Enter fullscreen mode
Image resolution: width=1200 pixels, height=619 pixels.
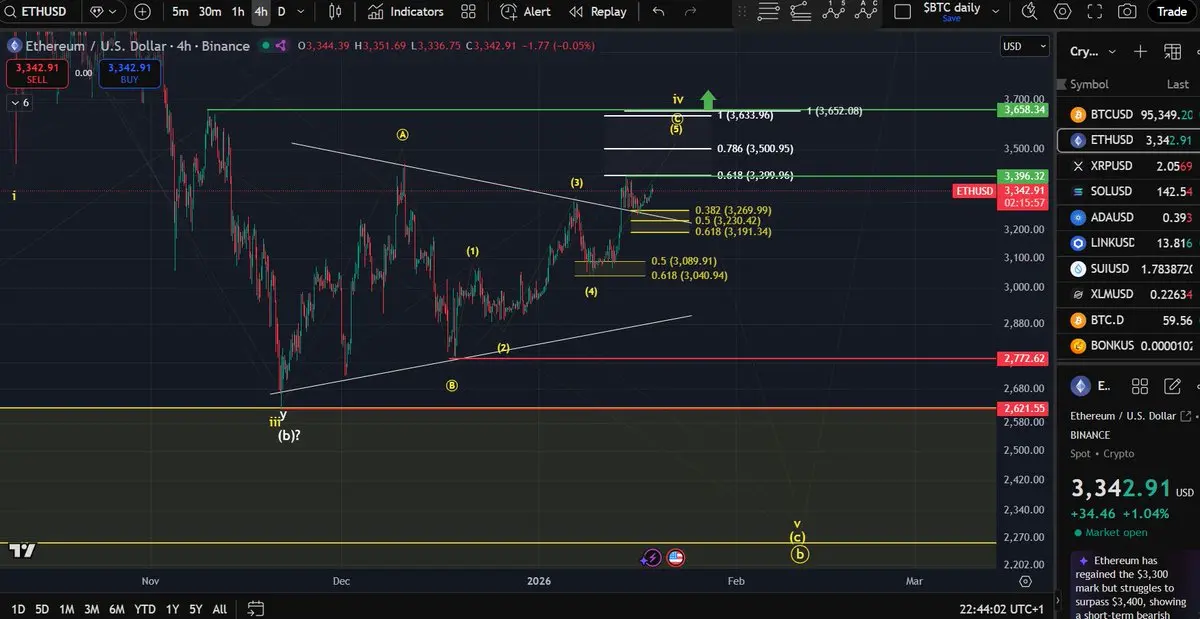click(1095, 12)
